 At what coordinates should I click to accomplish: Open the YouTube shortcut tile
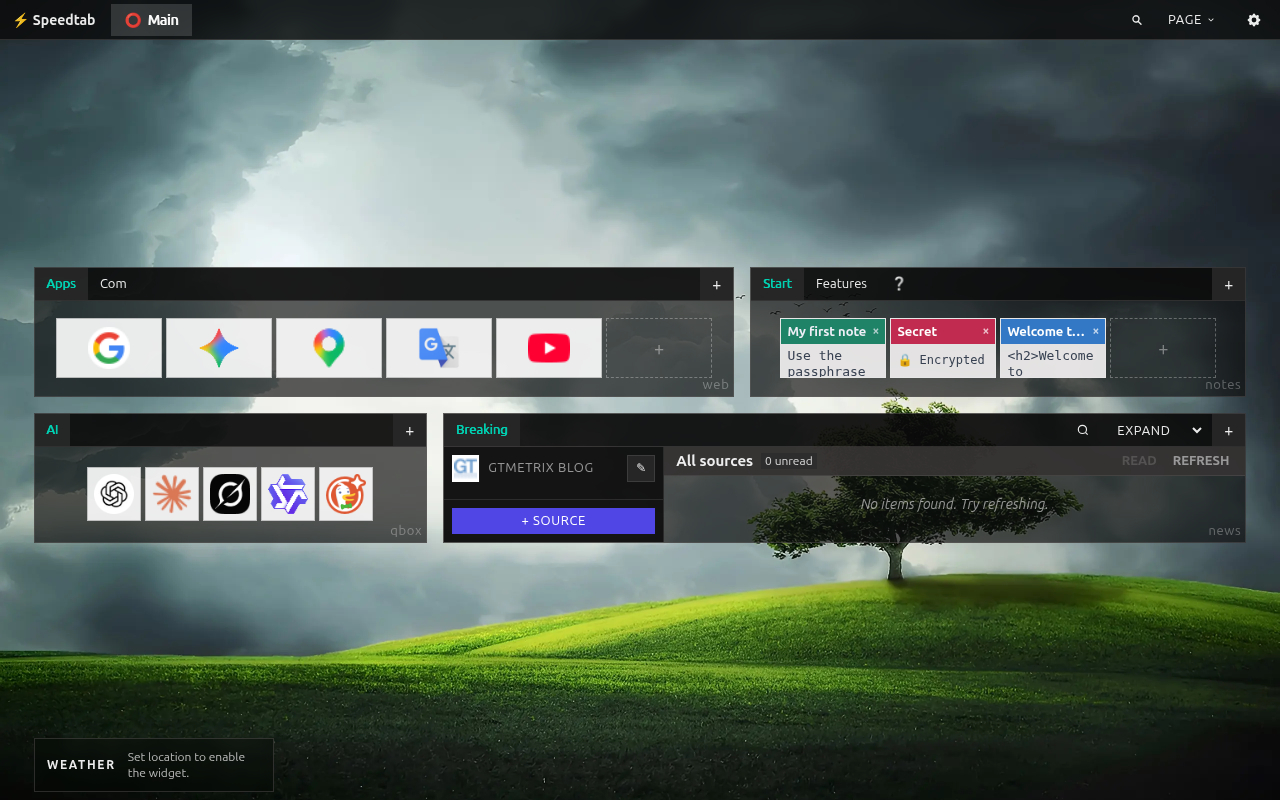coord(549,348)
